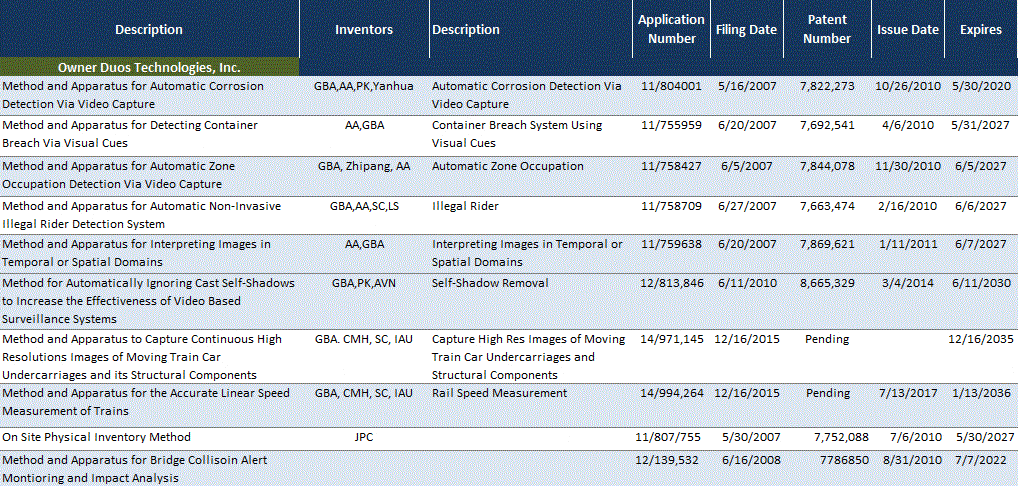Viewport: 1020px width, 486px height.
Task: Click the Issue Date column header
Action: (907, 30)
